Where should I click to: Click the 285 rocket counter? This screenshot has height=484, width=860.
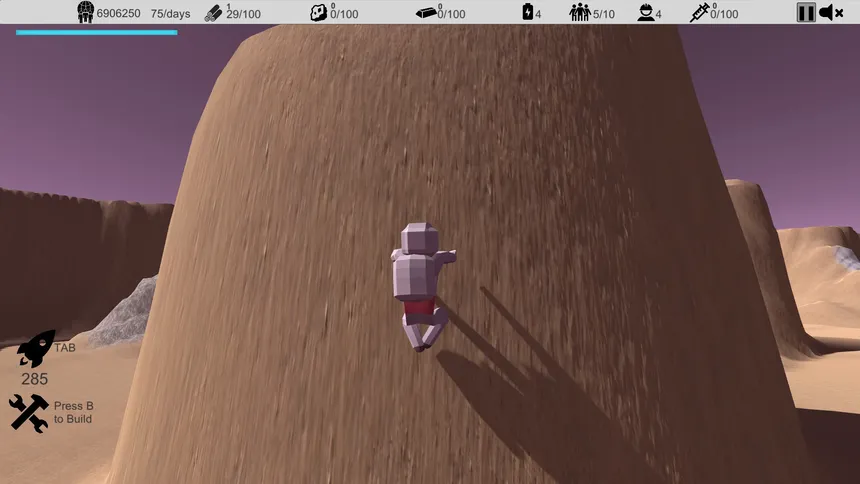35,379
